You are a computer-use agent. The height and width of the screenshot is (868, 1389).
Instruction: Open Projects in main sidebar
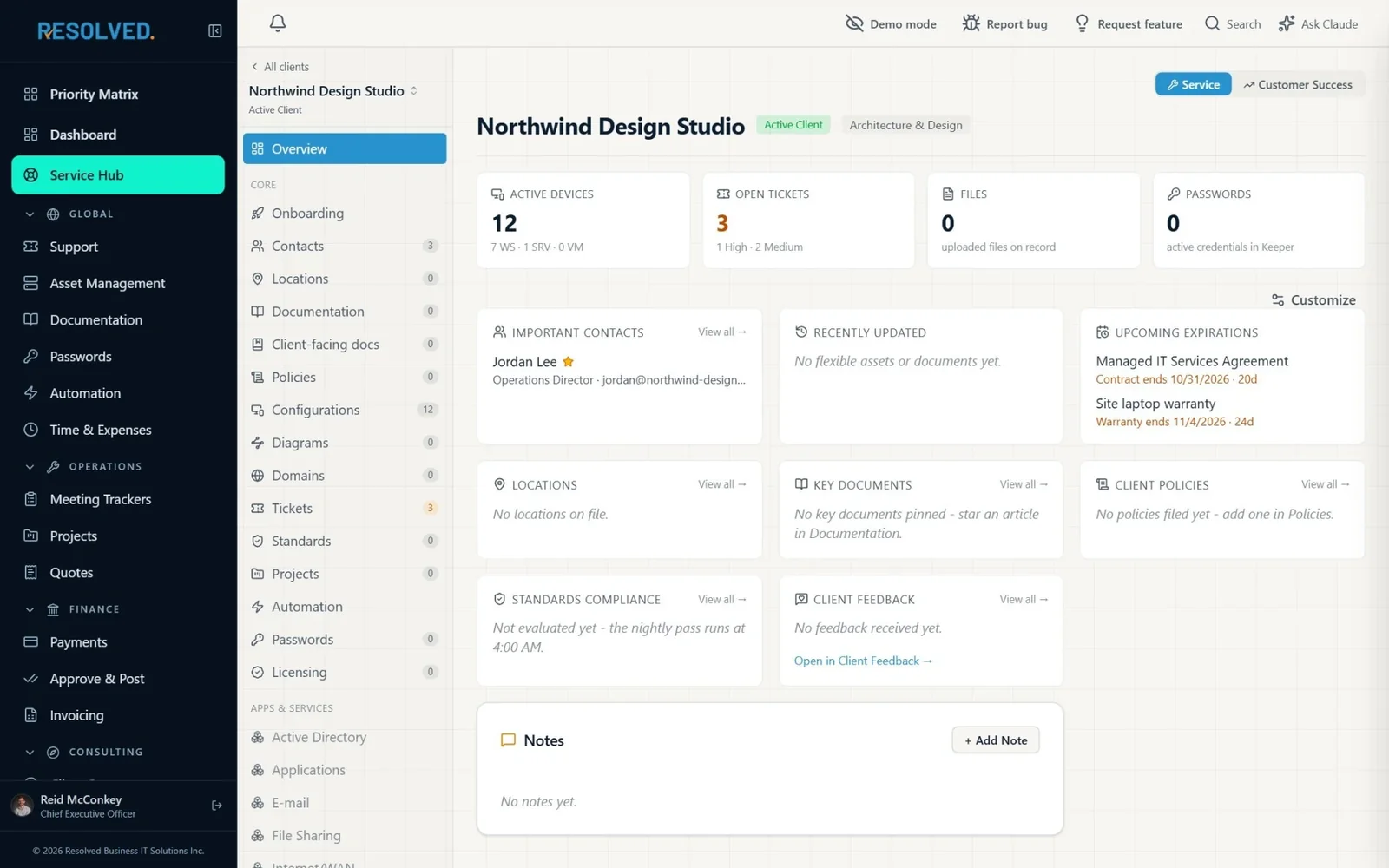(x=118, y=536)
